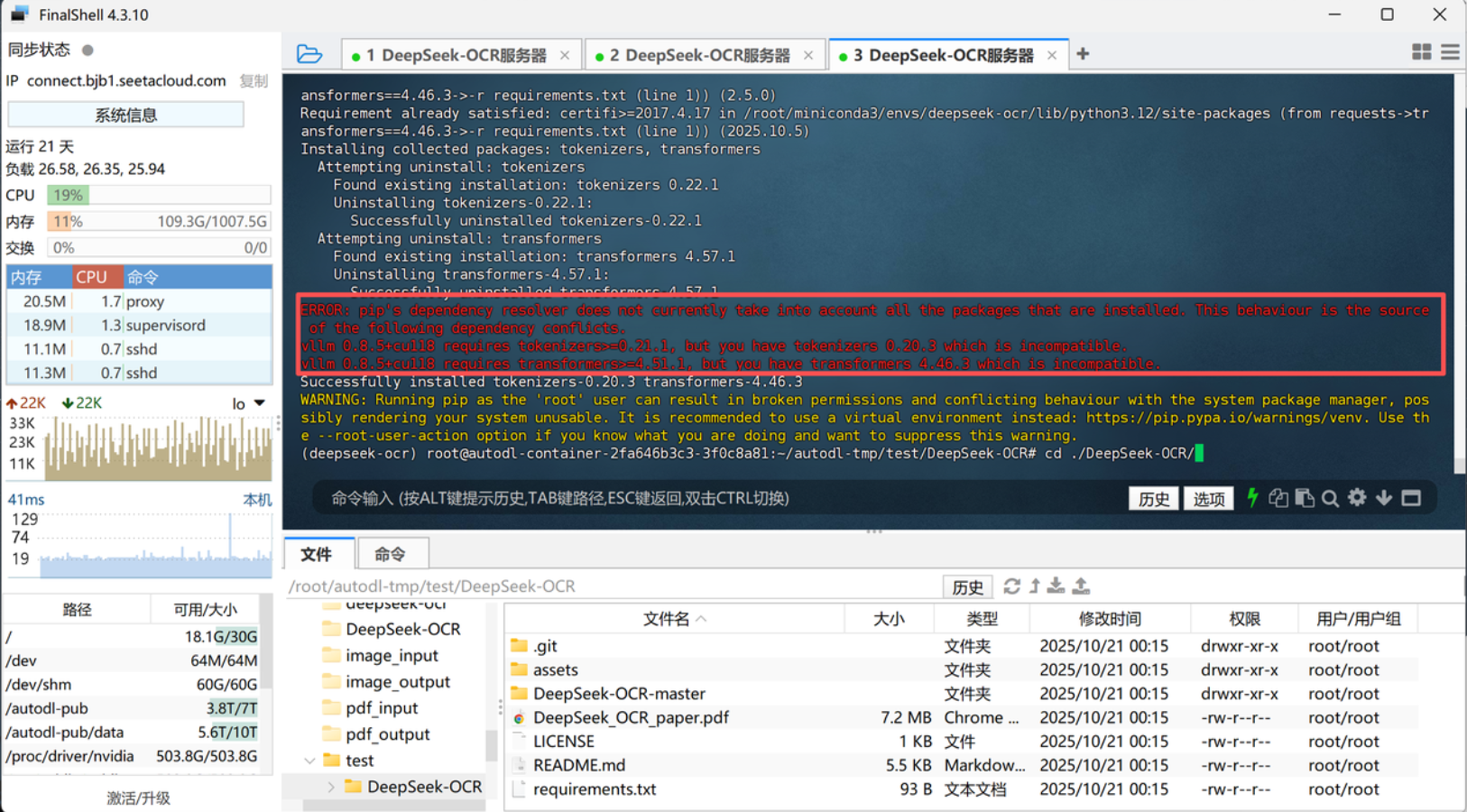Open the connection manager folder icon
The width and height of the screenshot is (1467, 812).
coord(309,54)
